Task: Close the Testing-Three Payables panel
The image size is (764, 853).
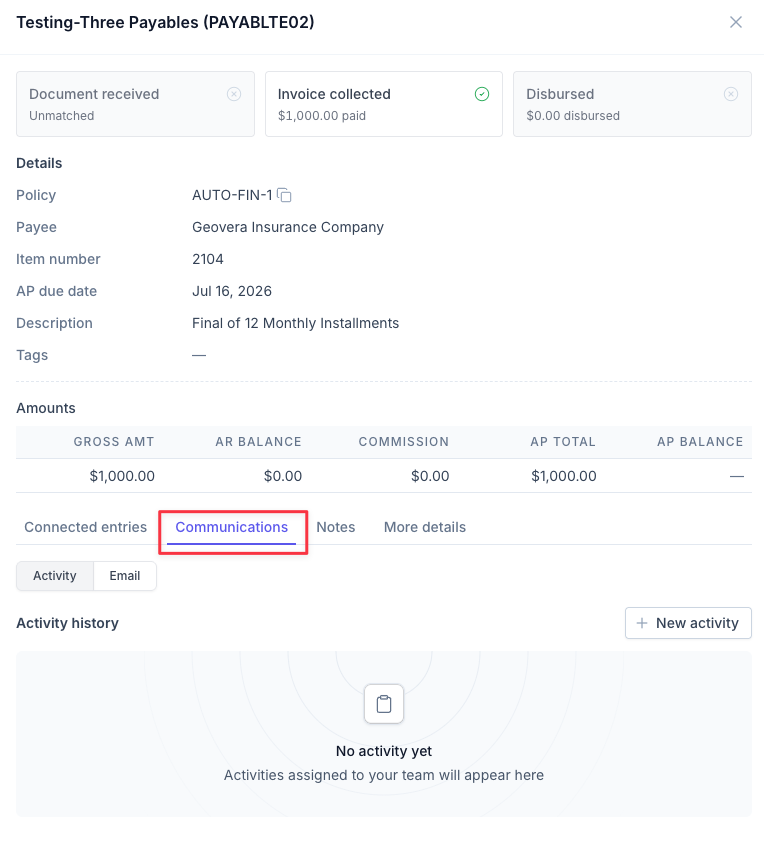Action: tap(736, 22)
